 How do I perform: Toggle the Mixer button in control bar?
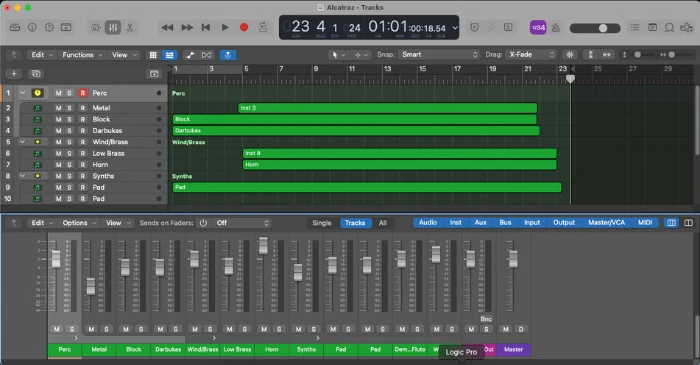pyautogui.click(x=113, y=28)
